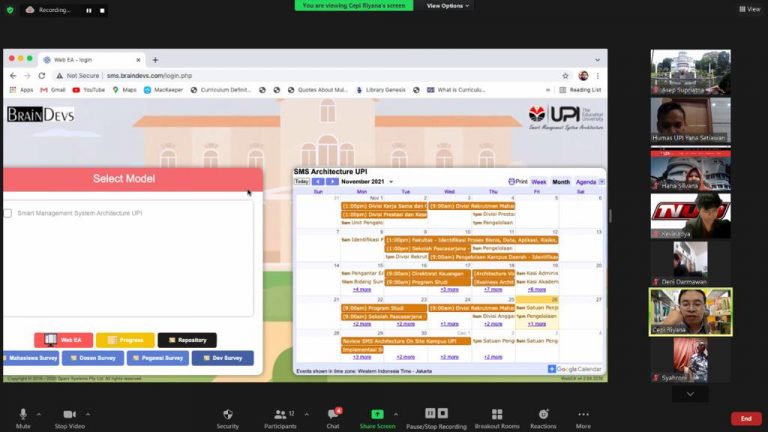Open a new browser tab
768x432 pixels.
tap(155, 60)
